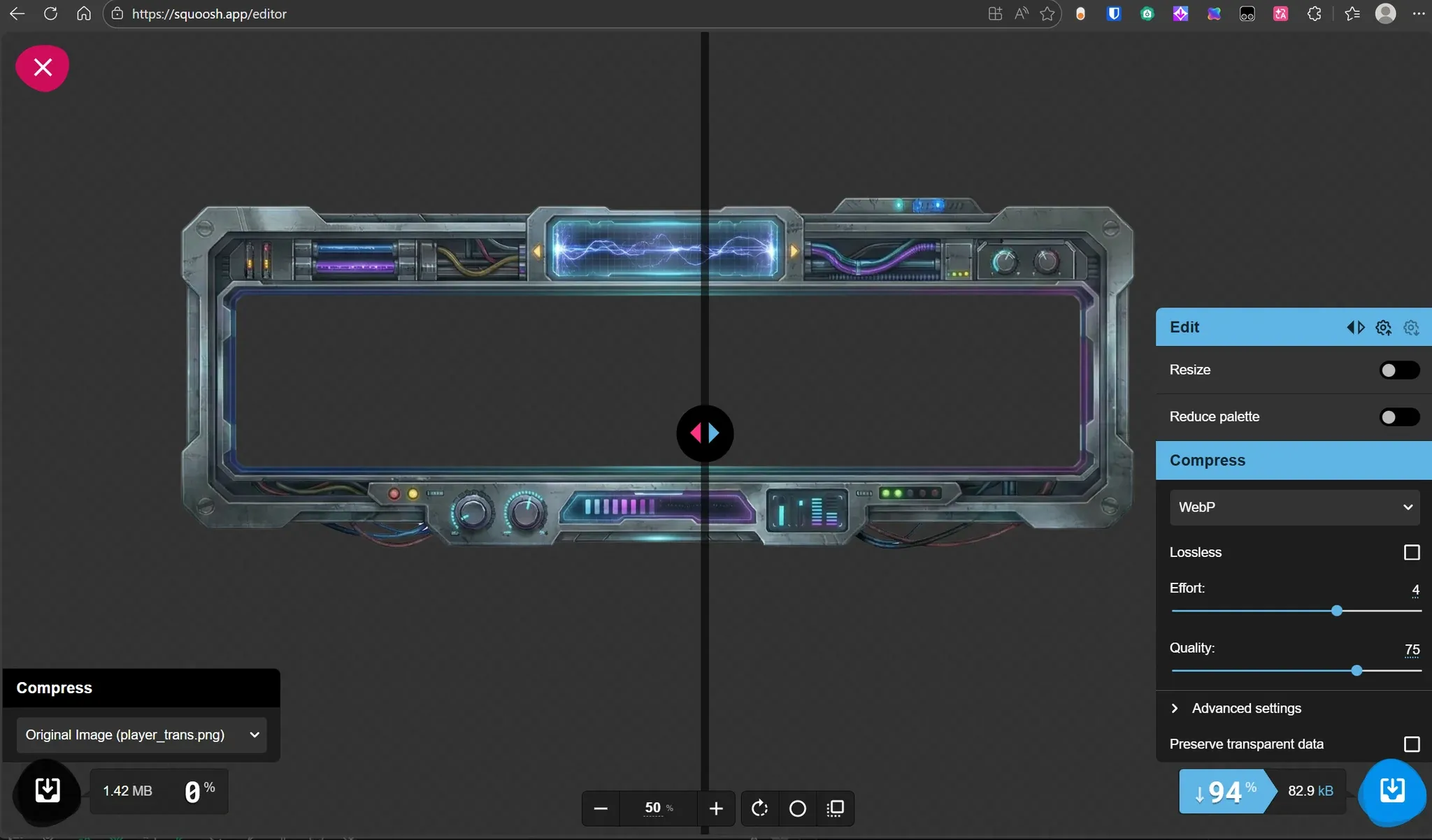Screen dimensions: 1432x840
Task: Zoom in with the plus button
Action: (x=716, y=809)
